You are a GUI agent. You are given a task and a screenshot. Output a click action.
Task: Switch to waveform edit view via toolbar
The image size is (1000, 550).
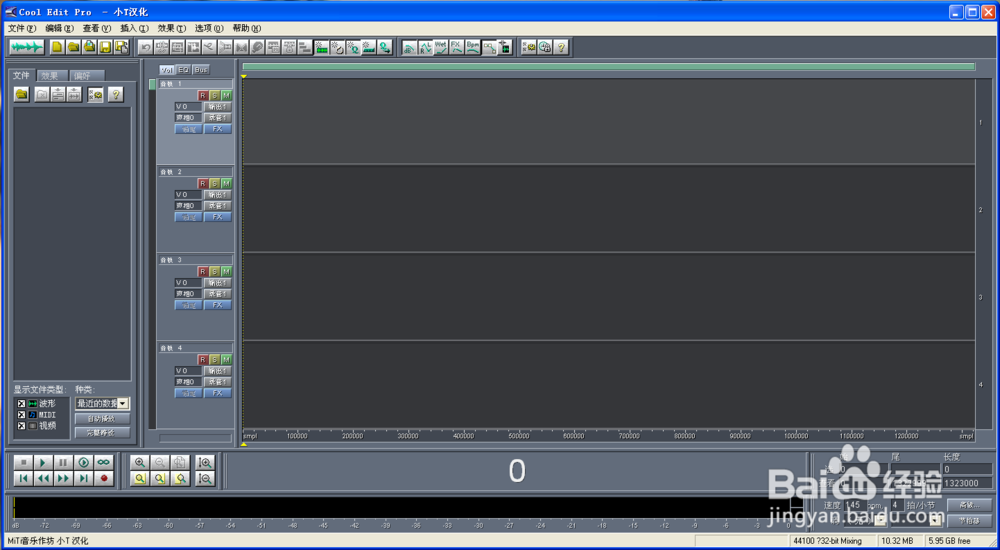27,47
